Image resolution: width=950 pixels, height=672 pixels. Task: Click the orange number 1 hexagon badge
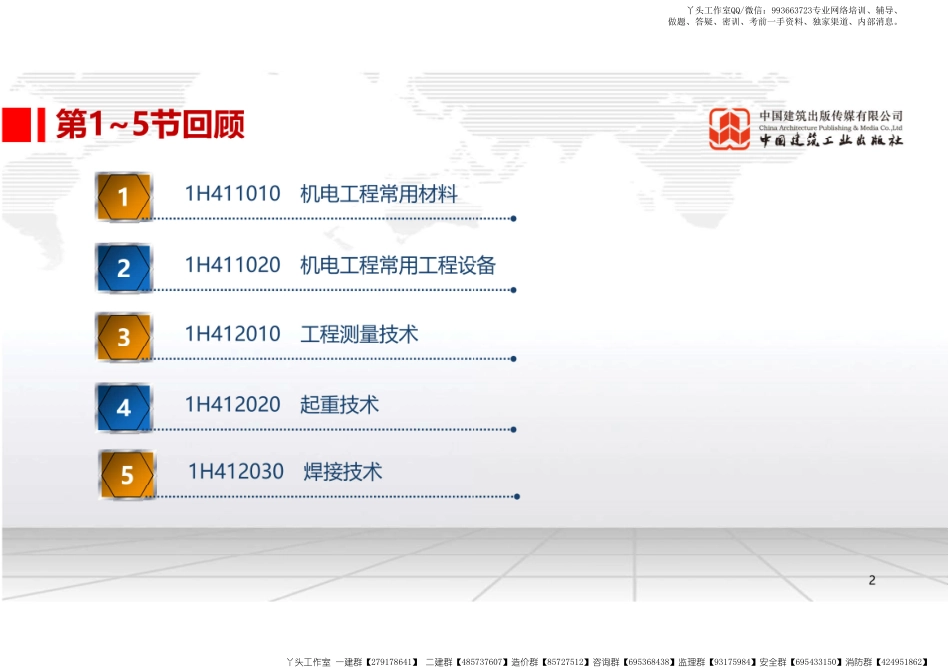coord(124,197)
